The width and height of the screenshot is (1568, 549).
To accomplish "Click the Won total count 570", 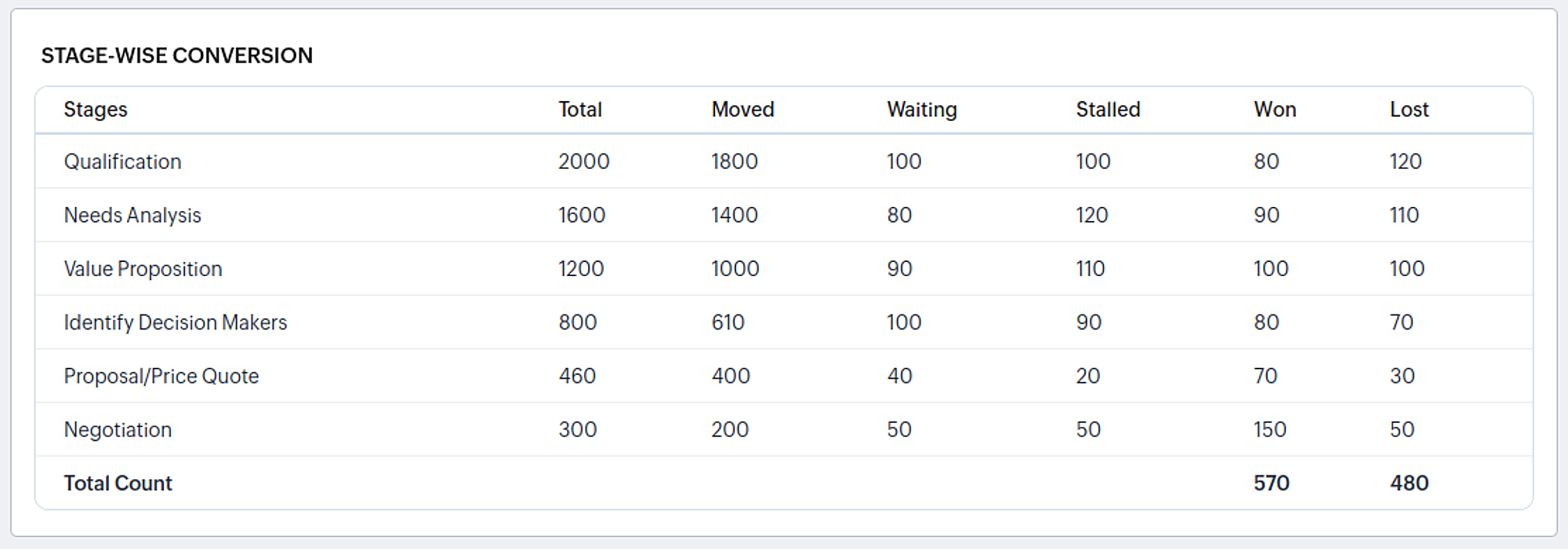I will [x=1271, y=483].
